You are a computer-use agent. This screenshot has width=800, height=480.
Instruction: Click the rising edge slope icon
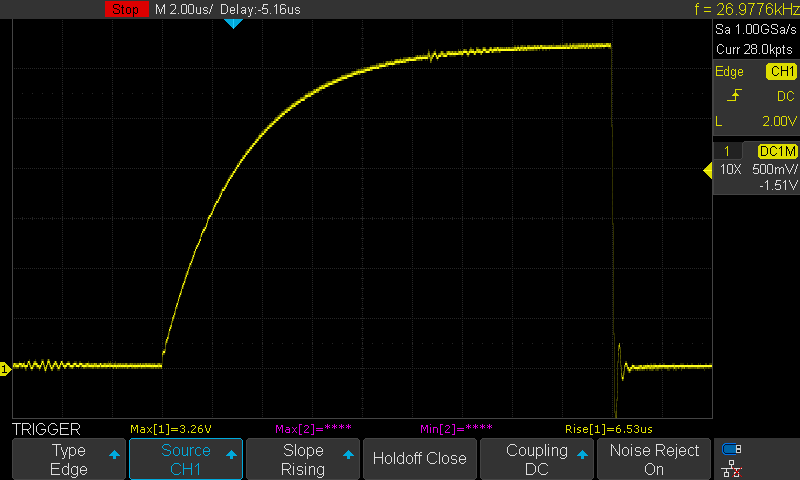[x=737, y=96]
